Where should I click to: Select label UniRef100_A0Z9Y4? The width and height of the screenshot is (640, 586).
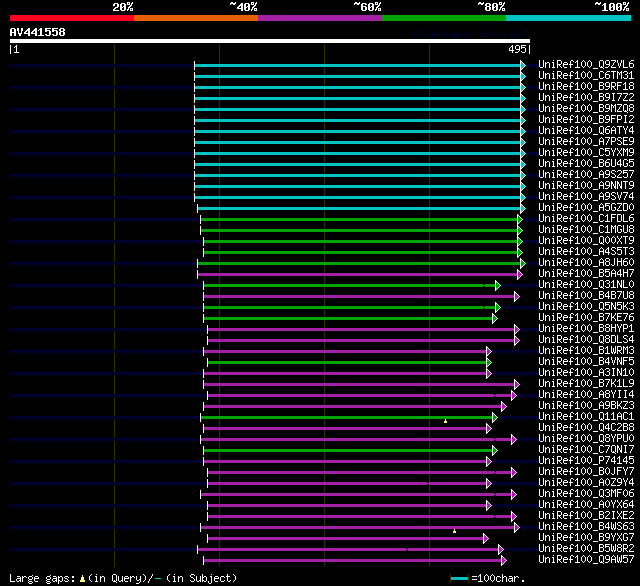(x=586, y=483)
